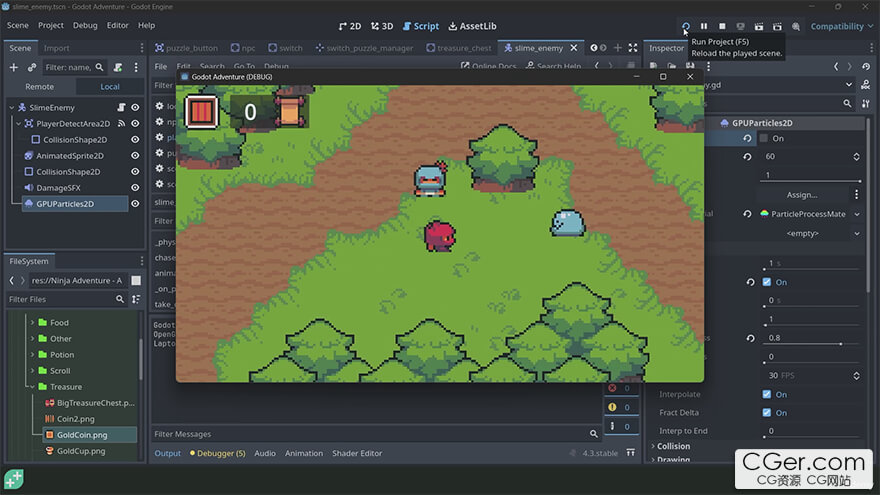Sort files icon in FileSystem dock
This screenshot has height=495, width=880.
[136, 299]
